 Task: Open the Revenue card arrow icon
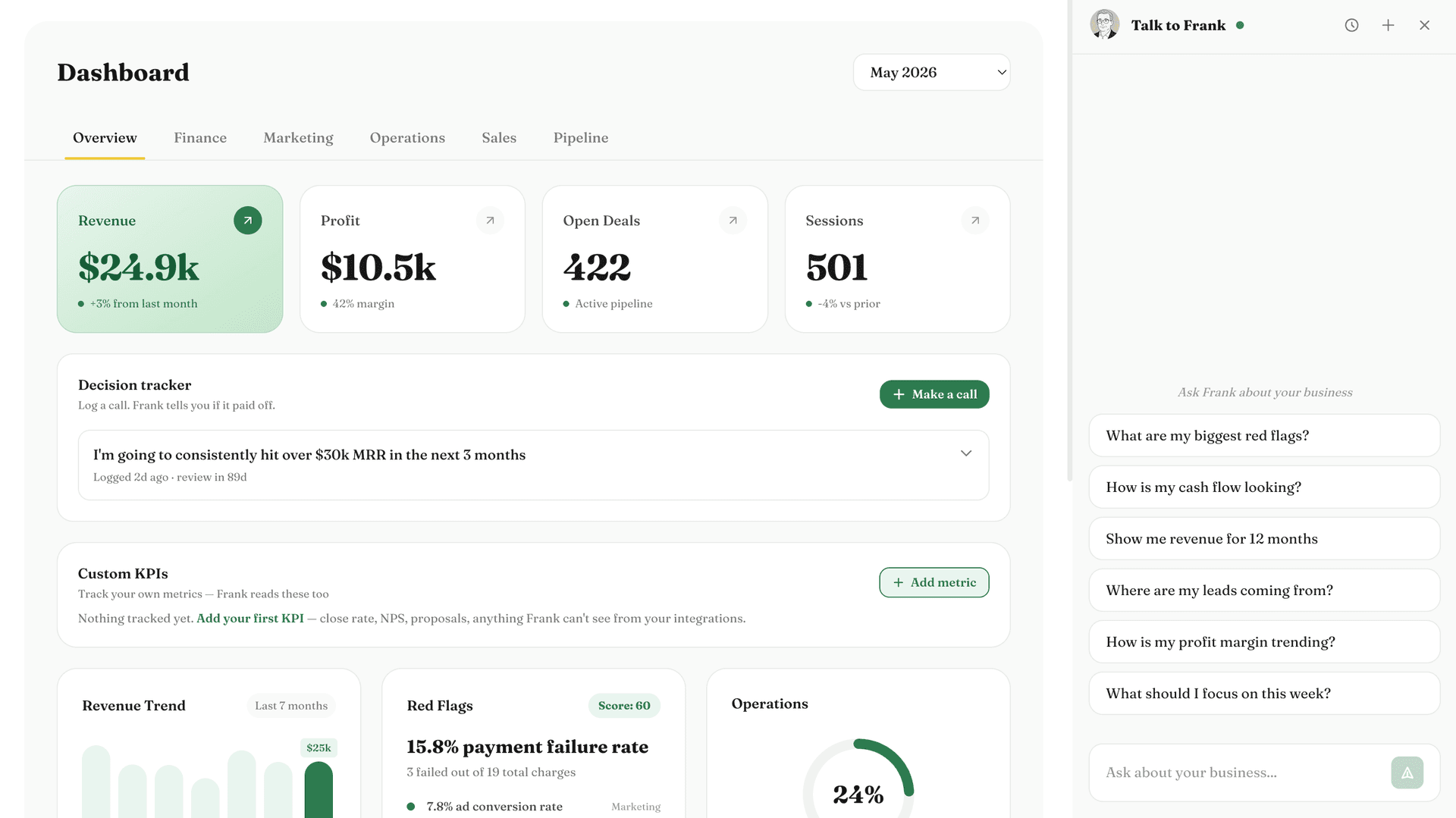point(247,221)
